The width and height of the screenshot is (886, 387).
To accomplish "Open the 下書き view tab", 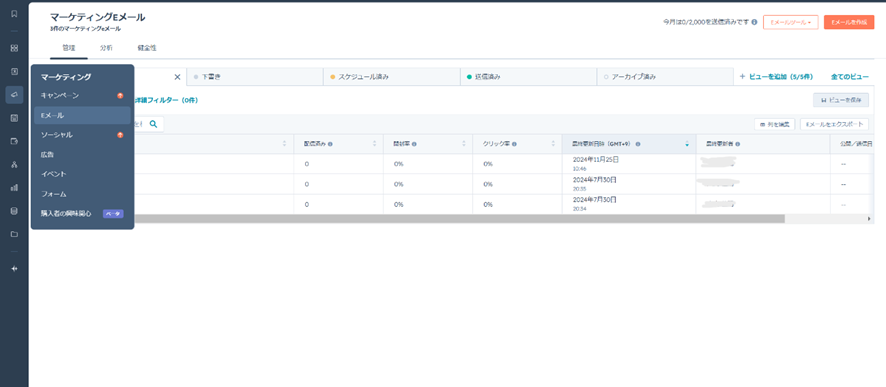I will tap(255, 77).
